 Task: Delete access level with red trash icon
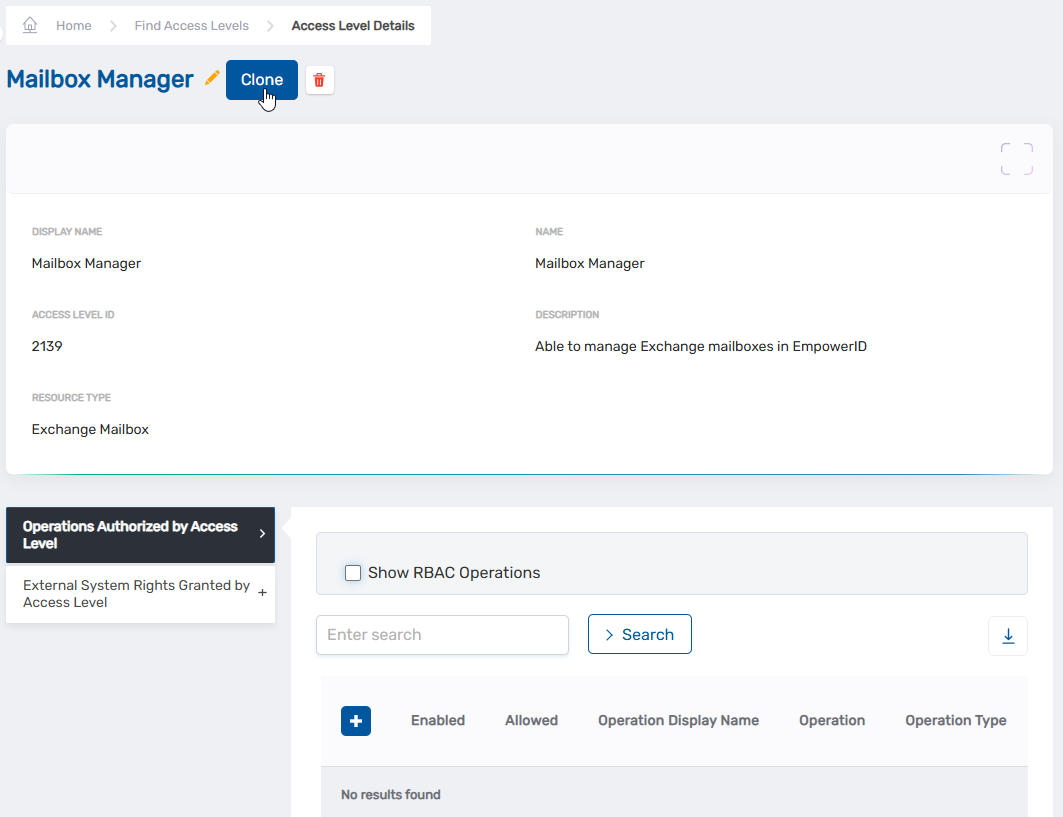[319, 80]
